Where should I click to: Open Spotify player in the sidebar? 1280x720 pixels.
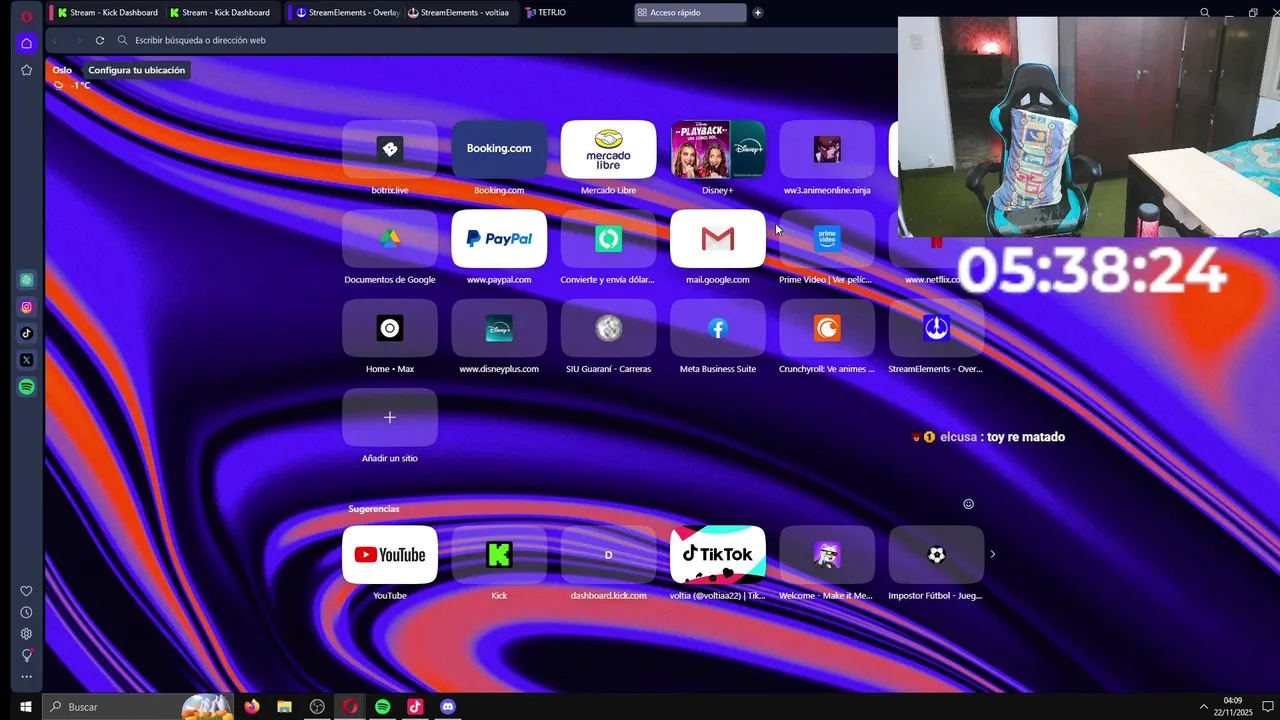[27, 387]
